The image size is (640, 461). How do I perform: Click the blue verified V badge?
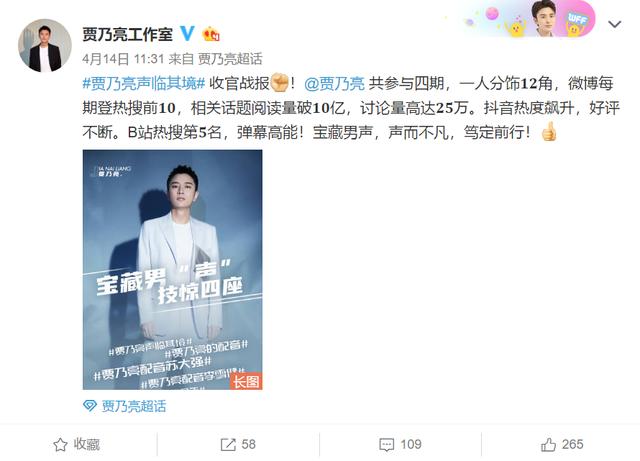pos(187,33)
